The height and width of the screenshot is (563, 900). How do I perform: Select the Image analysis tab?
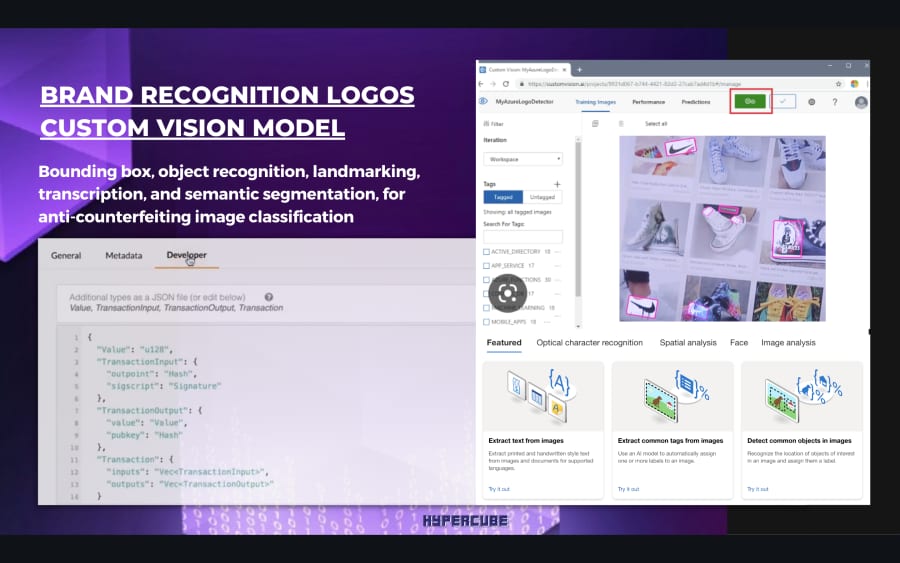point(788,343)
